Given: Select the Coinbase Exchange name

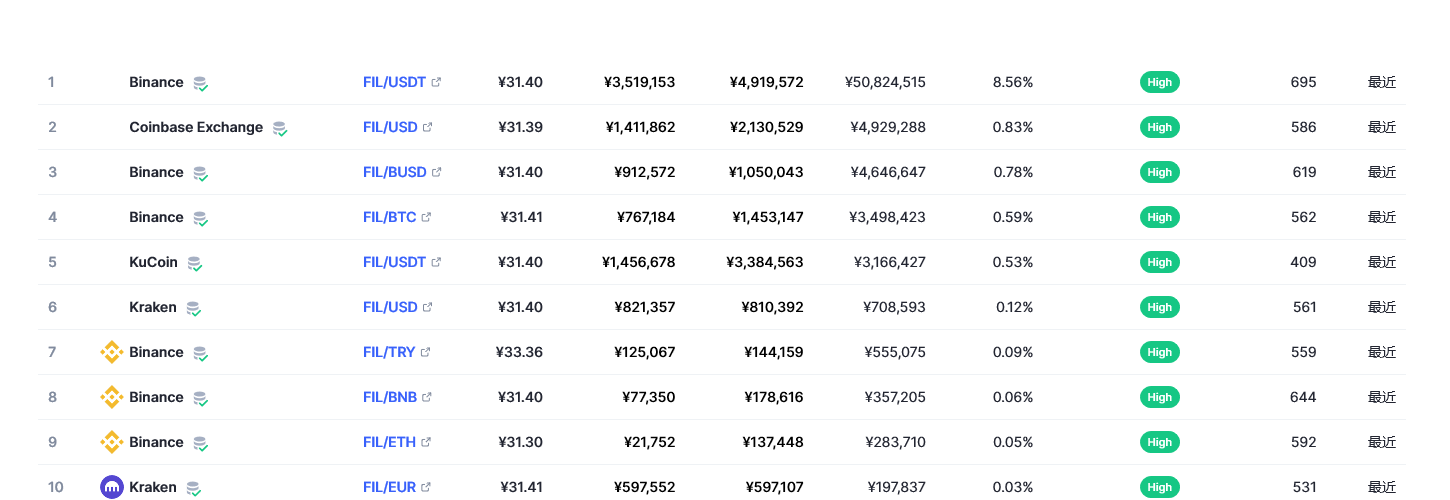Looking at the screenshot, I should (196, 127).
